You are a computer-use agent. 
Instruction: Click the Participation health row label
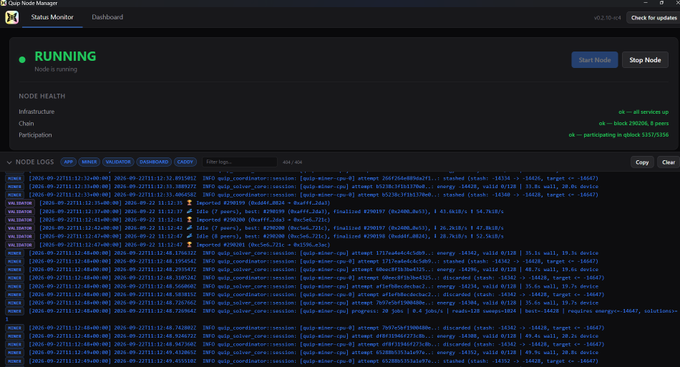click(x=35, y=135)
